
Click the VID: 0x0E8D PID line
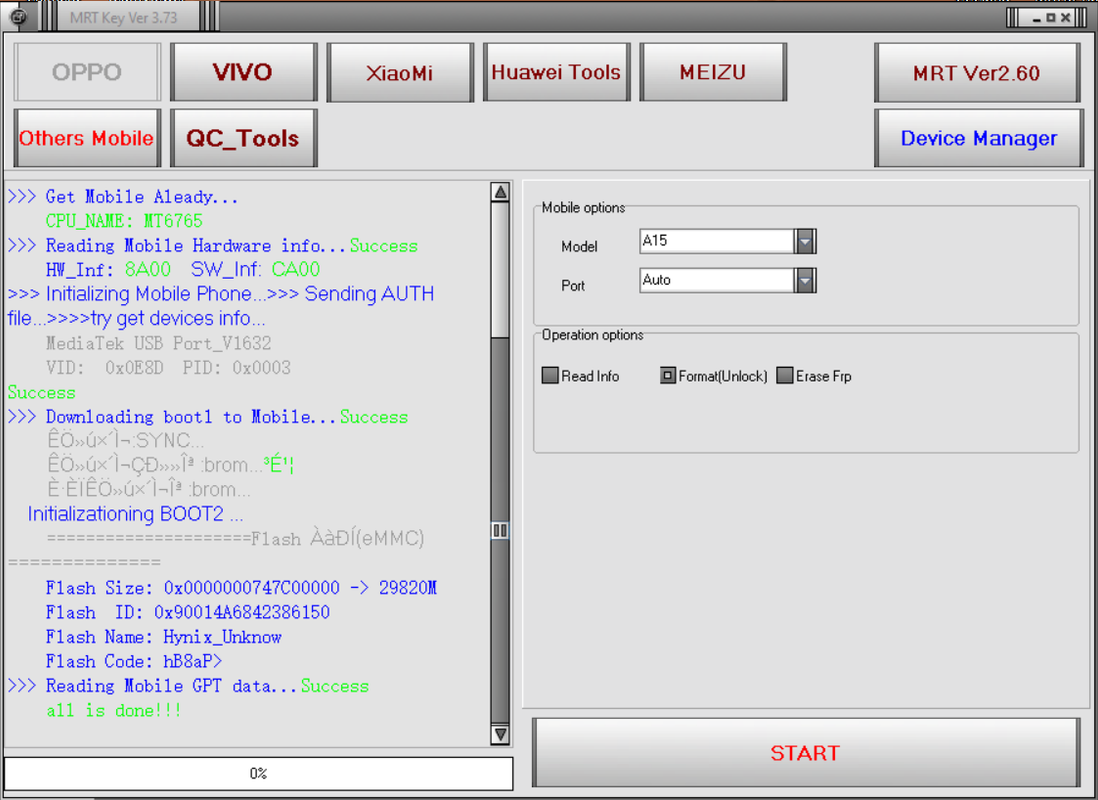coord(168,368)
